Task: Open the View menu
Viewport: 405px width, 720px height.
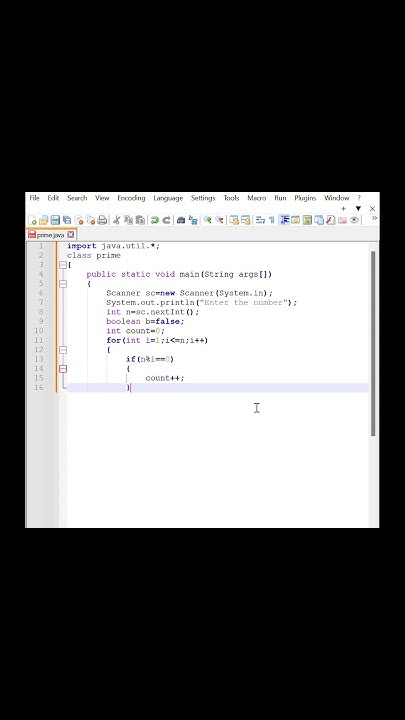Action: [102, 198]
